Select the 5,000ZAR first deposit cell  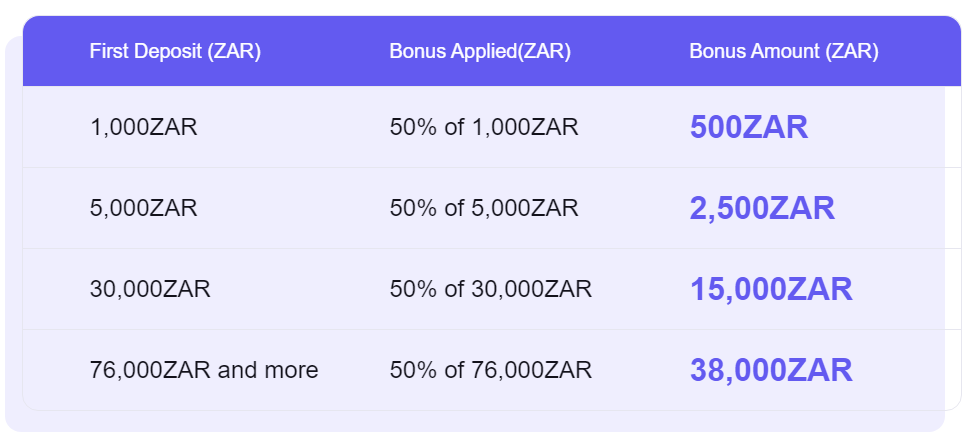(x=144, y=208)
